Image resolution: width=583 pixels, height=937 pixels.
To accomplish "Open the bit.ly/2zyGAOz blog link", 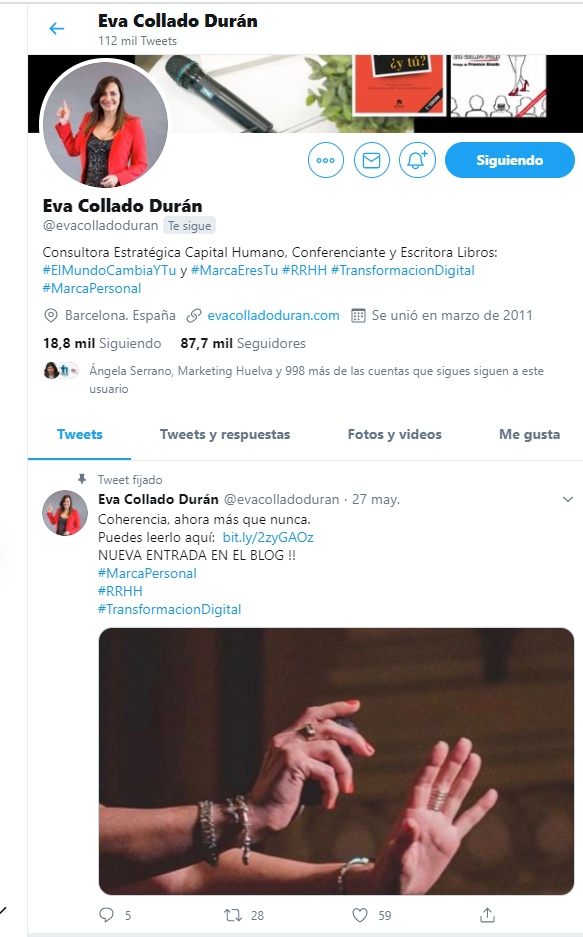I will click(x=268, y=537).
